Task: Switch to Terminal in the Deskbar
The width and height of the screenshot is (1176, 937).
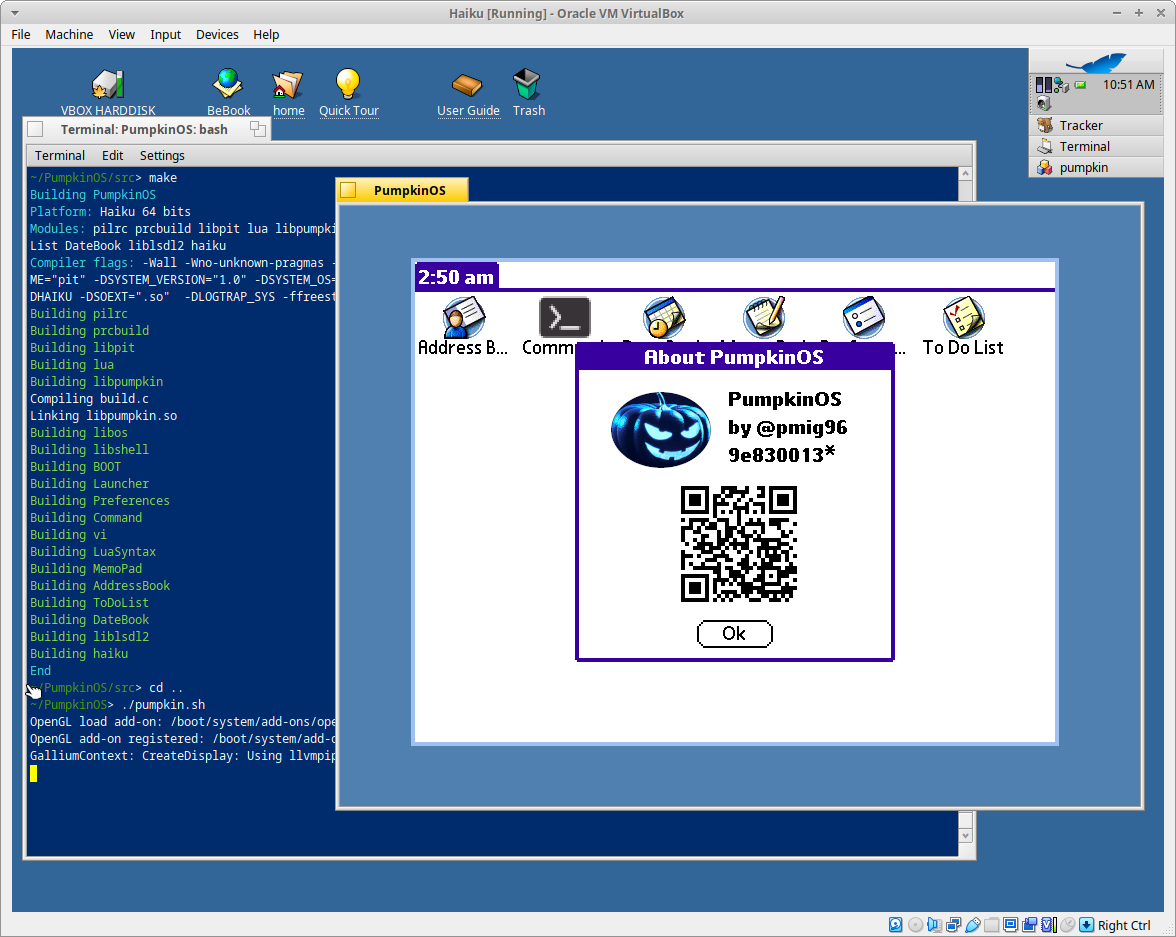Action: [1096, 146]
